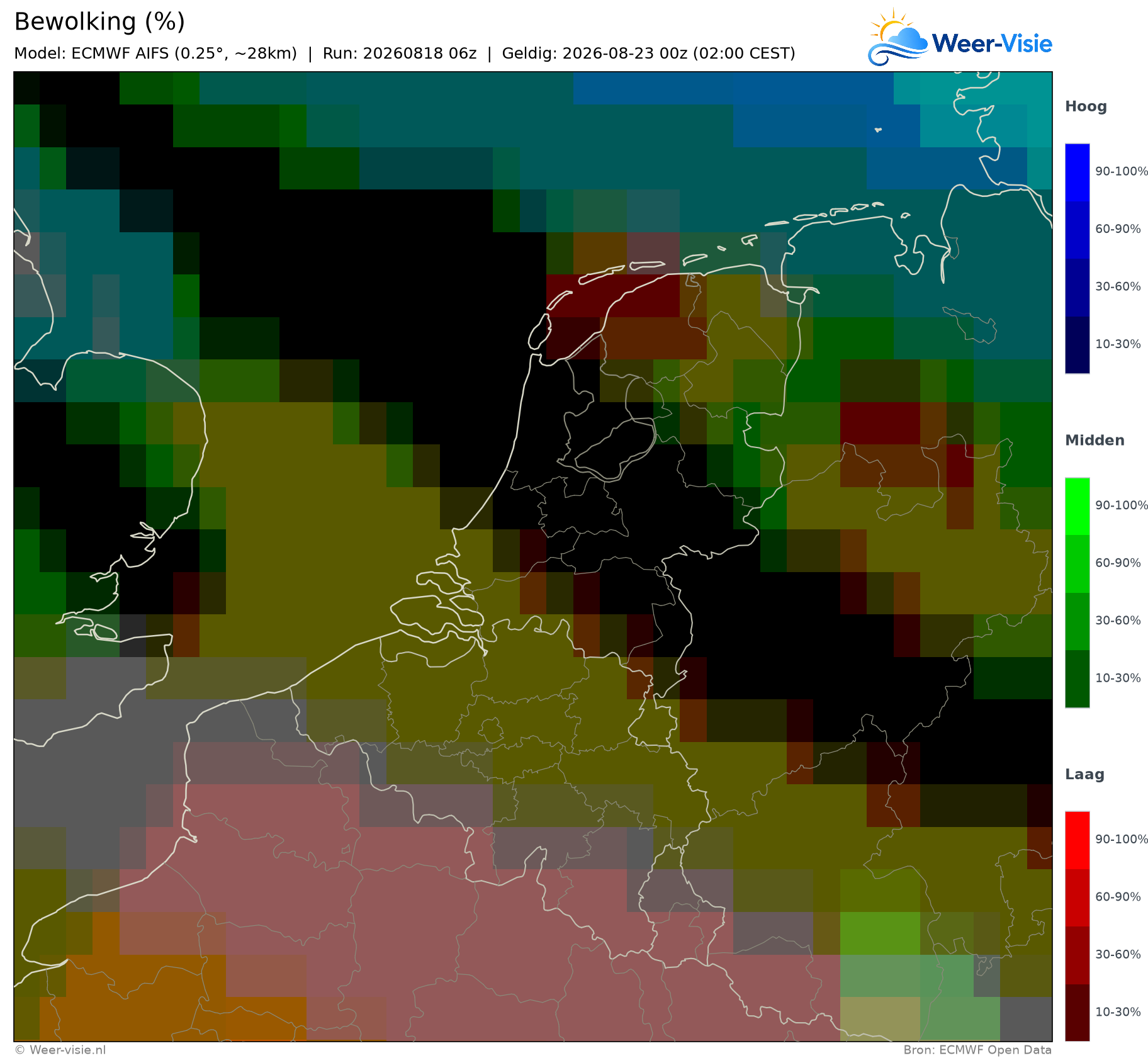Select the Hoog 30-60% dark blue swatch
Viewport: 1148px width, 1058px height.
tap(1077, 288)
